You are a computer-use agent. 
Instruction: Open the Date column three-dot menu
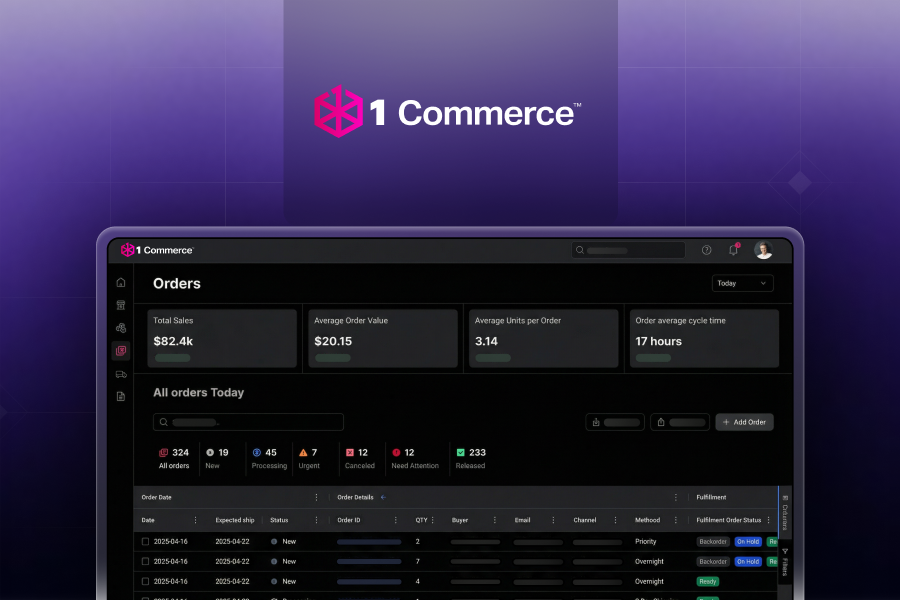195,520
